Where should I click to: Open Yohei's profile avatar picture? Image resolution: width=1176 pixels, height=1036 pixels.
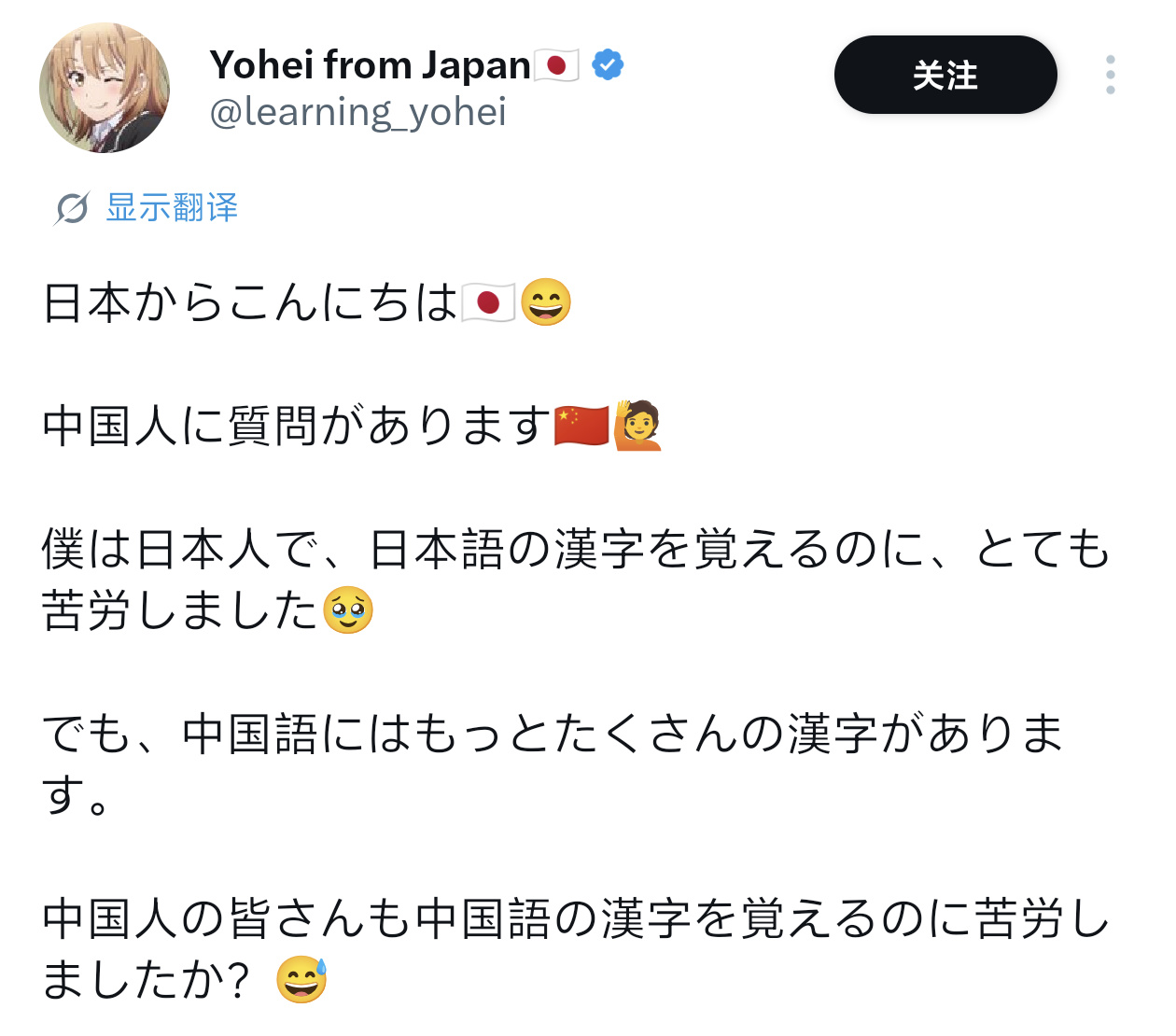point(105,88)
